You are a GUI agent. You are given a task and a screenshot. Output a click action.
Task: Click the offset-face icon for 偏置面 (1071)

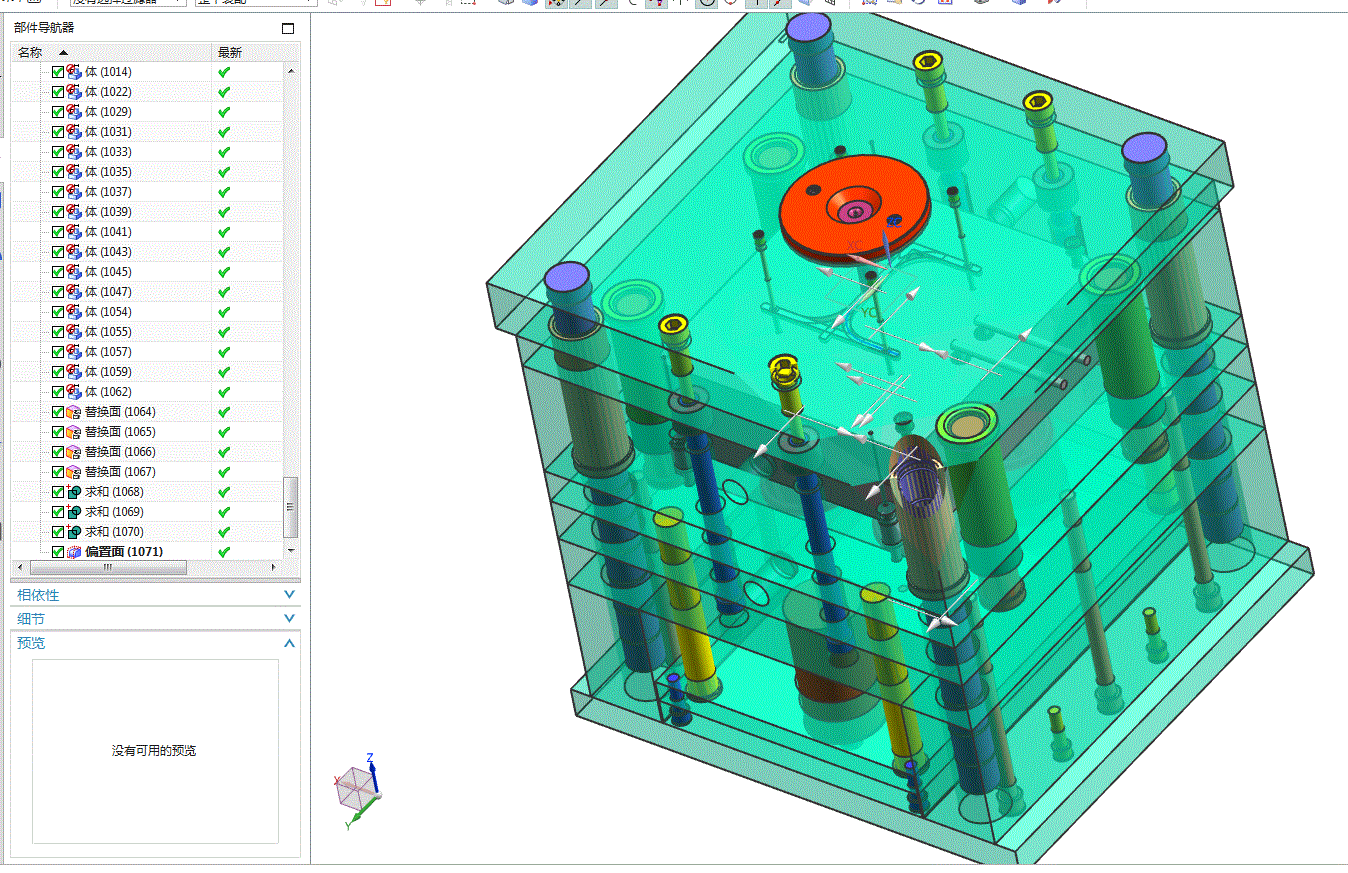[74, 552]
